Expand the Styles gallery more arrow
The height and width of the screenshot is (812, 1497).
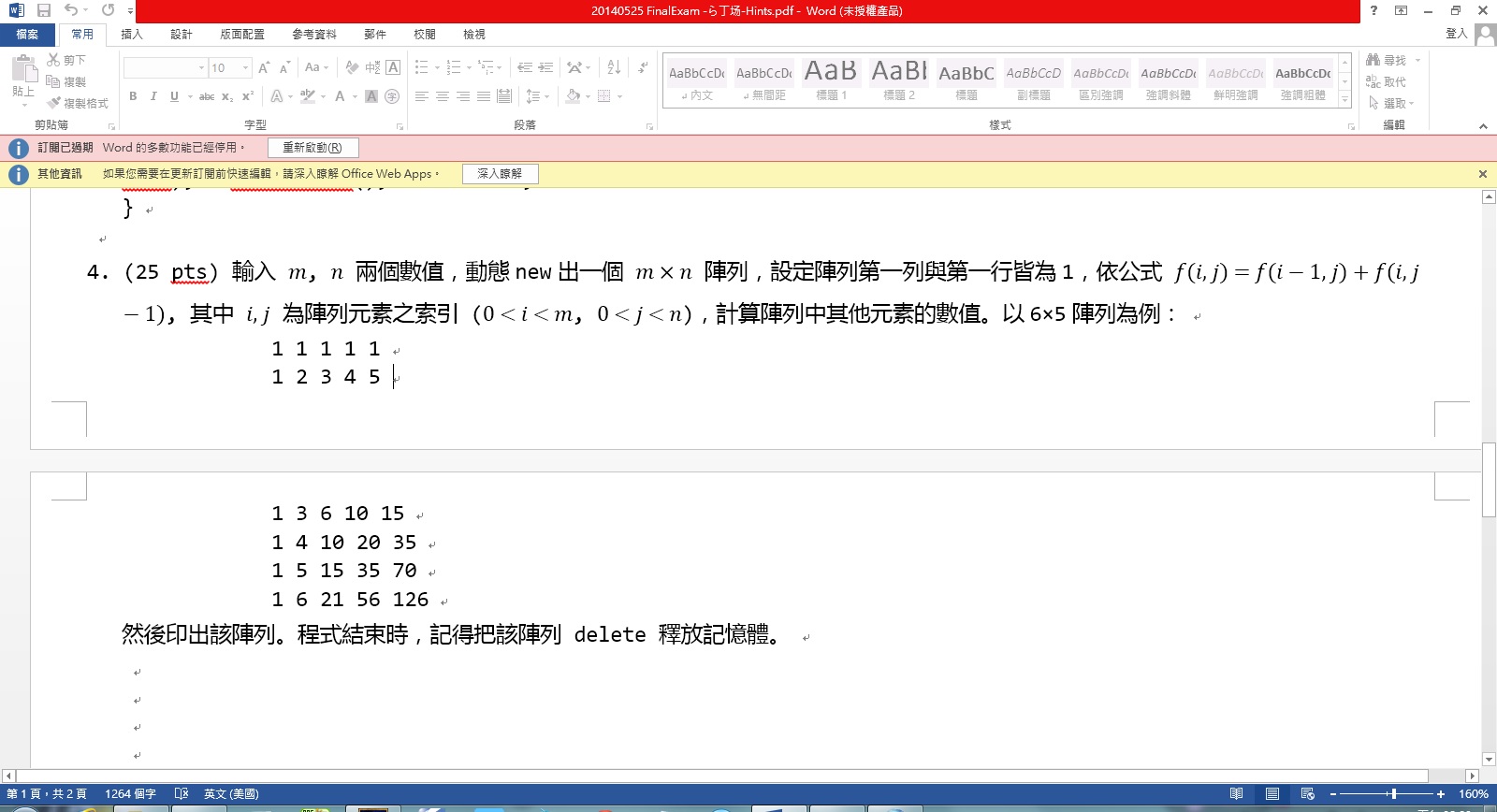point(1344,99)
